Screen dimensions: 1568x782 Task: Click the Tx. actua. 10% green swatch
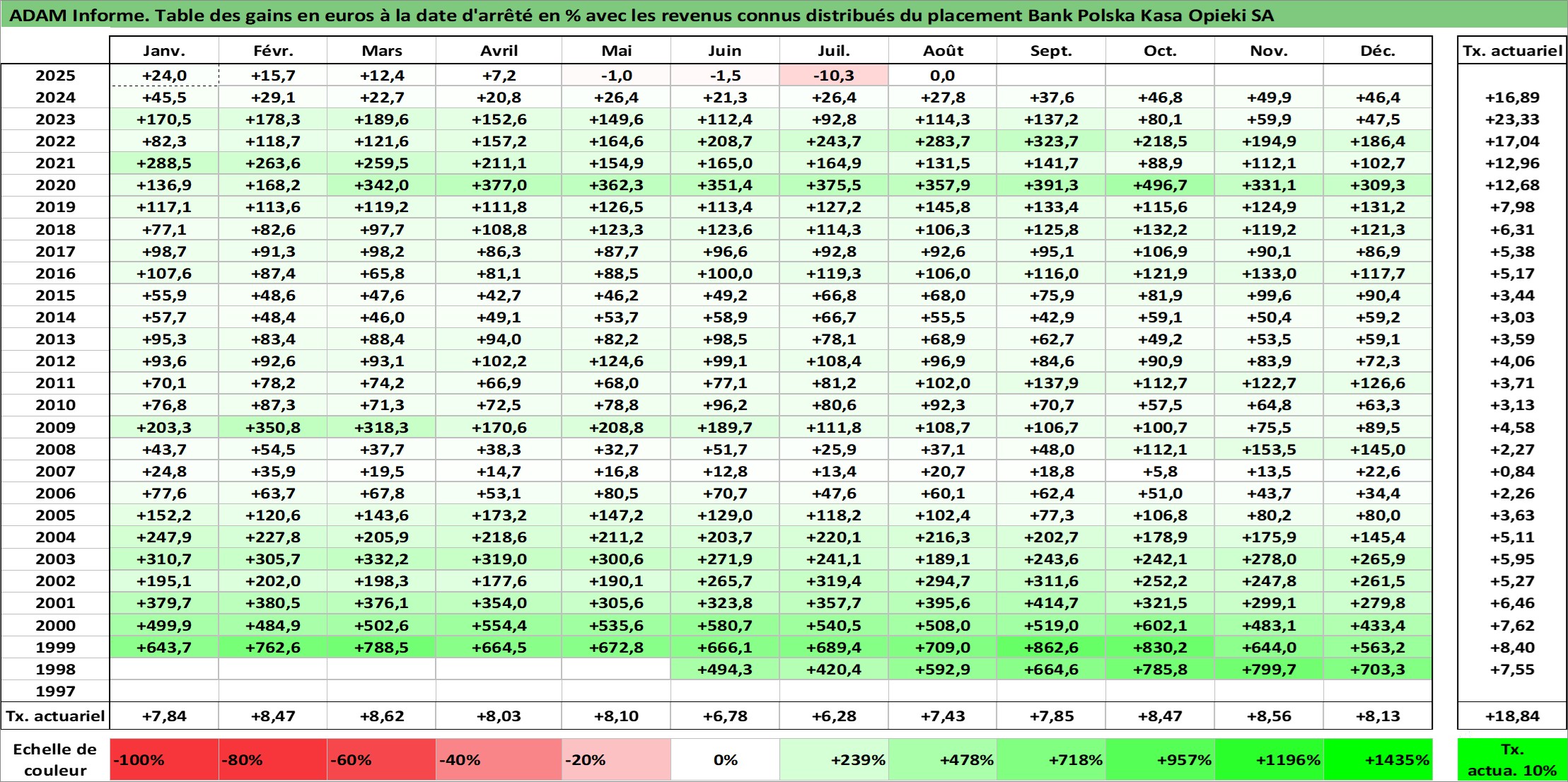(x=1512, y=759)
